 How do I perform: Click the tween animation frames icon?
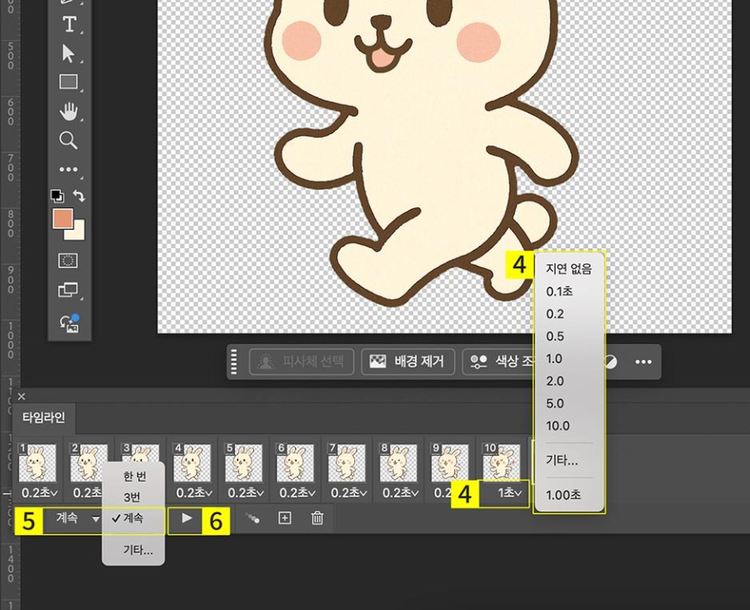click(x=251, y=518)
